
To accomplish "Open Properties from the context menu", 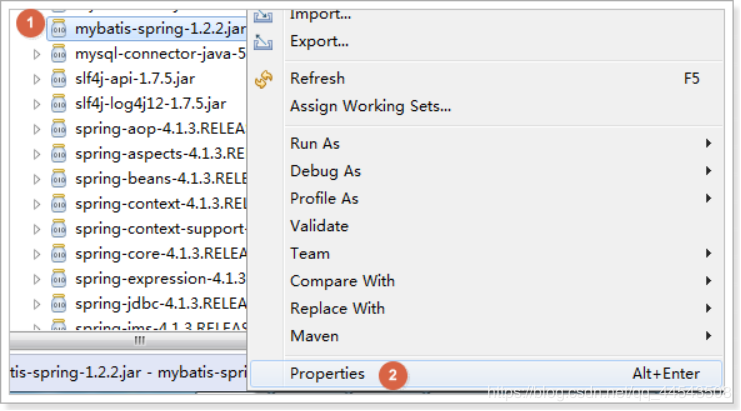I will point(327,374).
